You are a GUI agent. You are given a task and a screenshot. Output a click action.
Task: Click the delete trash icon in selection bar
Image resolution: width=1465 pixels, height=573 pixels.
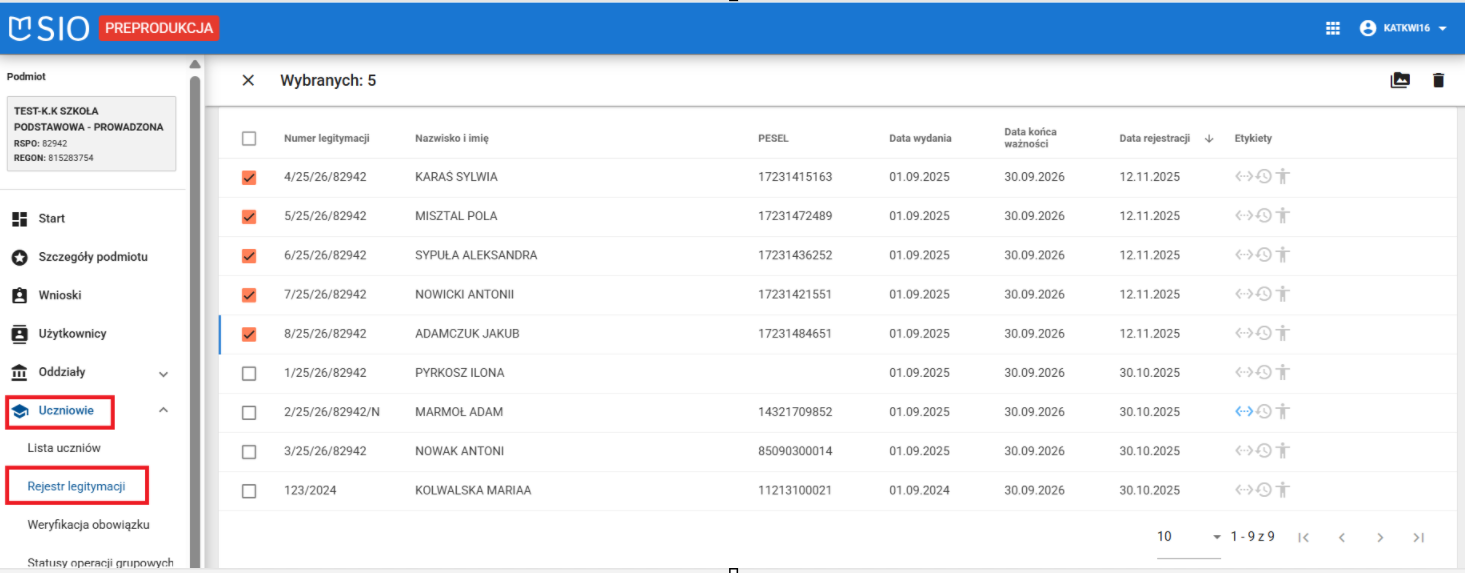1438,80
